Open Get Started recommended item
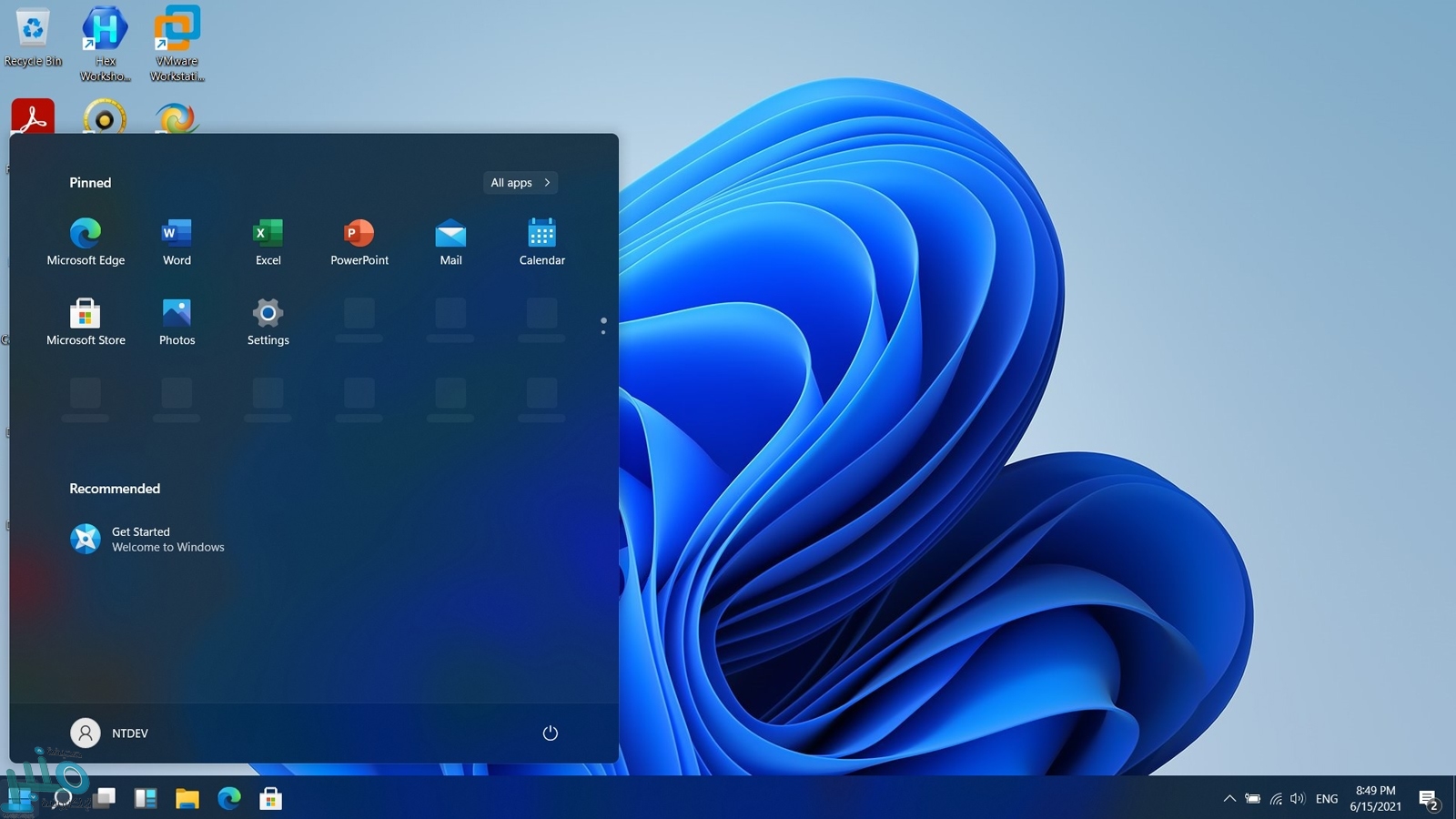Screen dimensions: 1456x819 coord(147,540)
